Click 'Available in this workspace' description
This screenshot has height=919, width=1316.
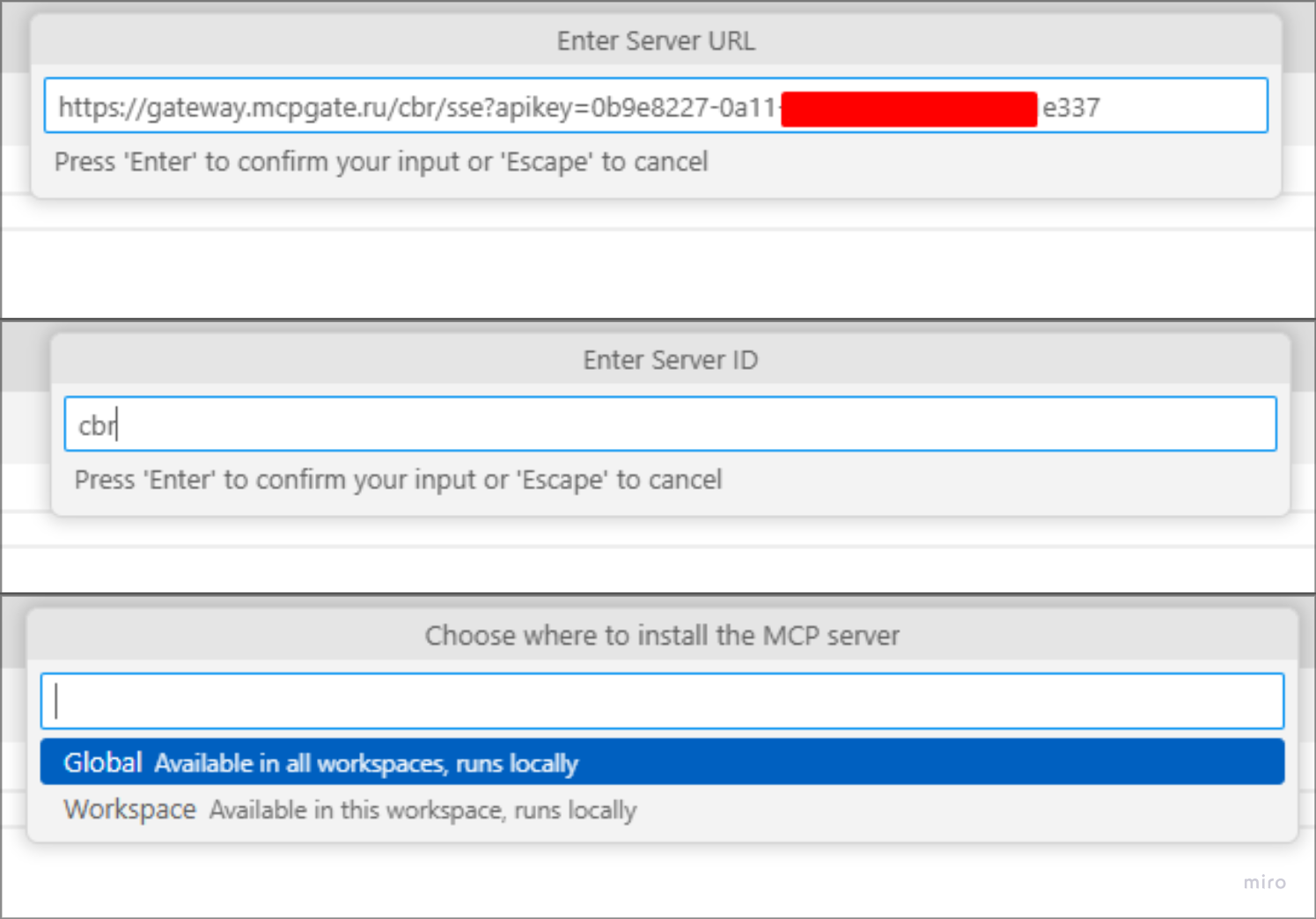coord(423,810)
